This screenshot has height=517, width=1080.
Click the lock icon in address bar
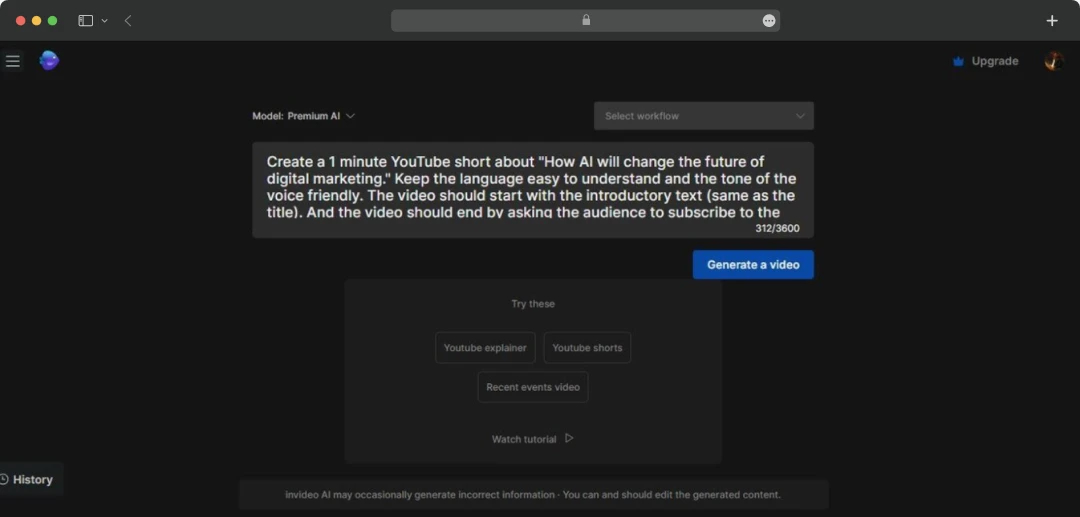pyautogui.click(x=586, y=20)
